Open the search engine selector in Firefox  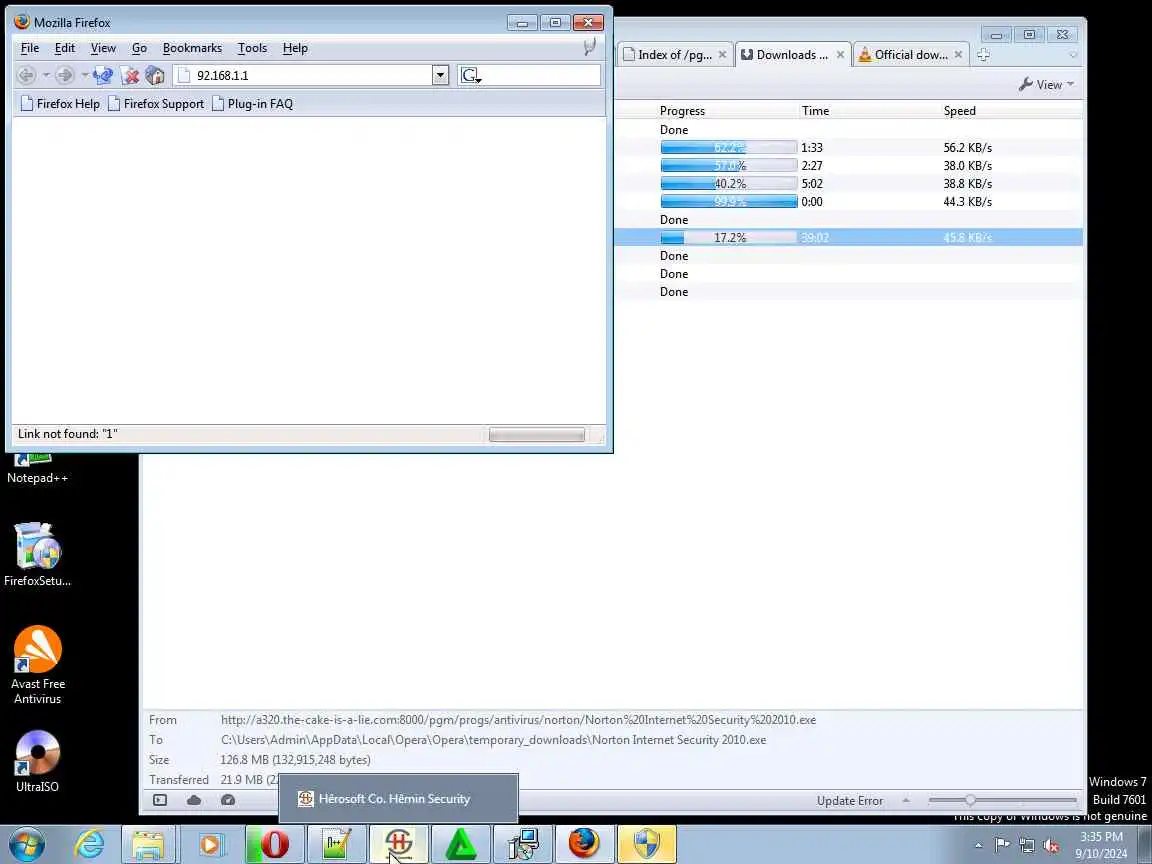click(470, 75)
